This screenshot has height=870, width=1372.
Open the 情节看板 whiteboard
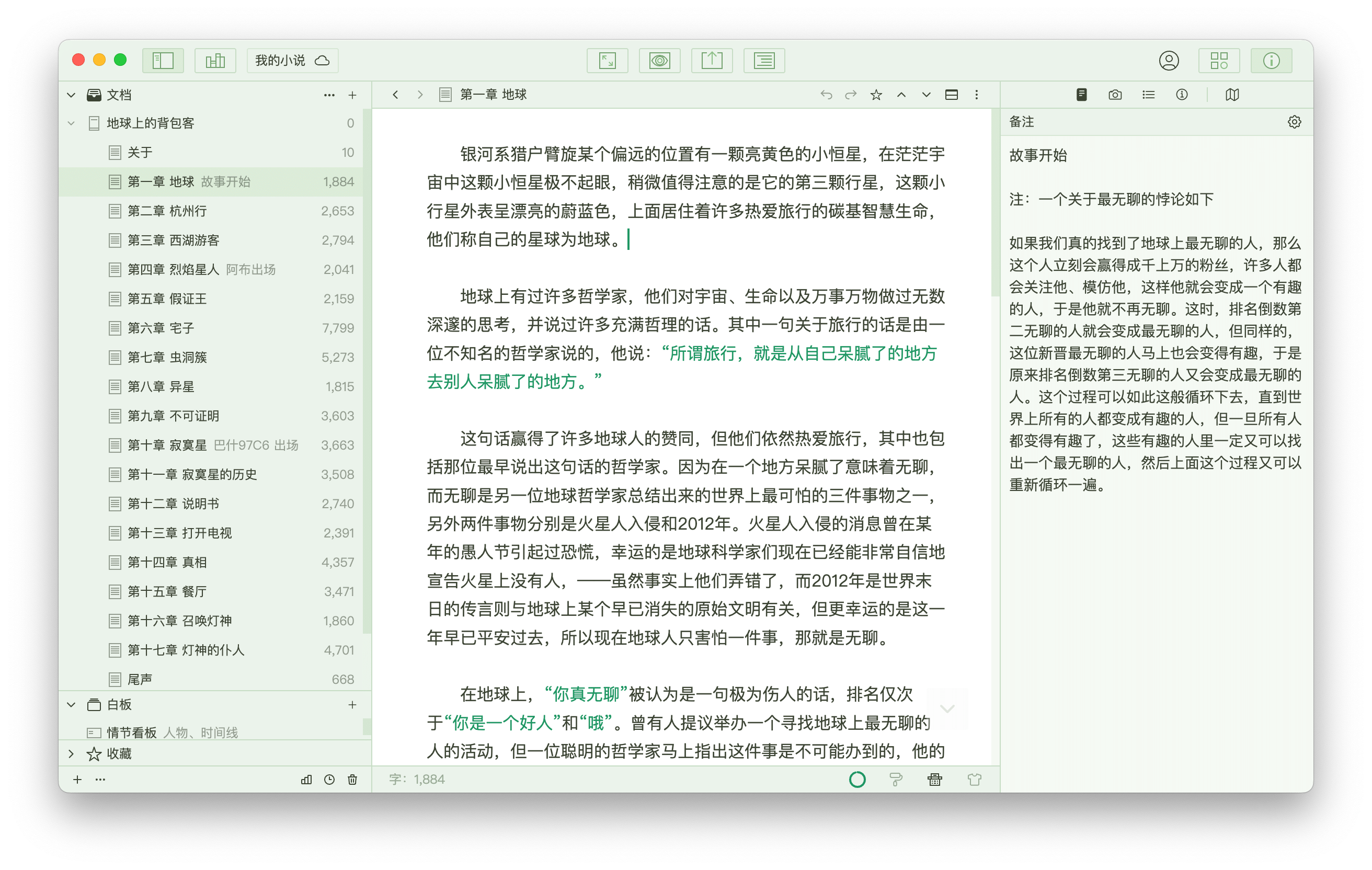211,732
